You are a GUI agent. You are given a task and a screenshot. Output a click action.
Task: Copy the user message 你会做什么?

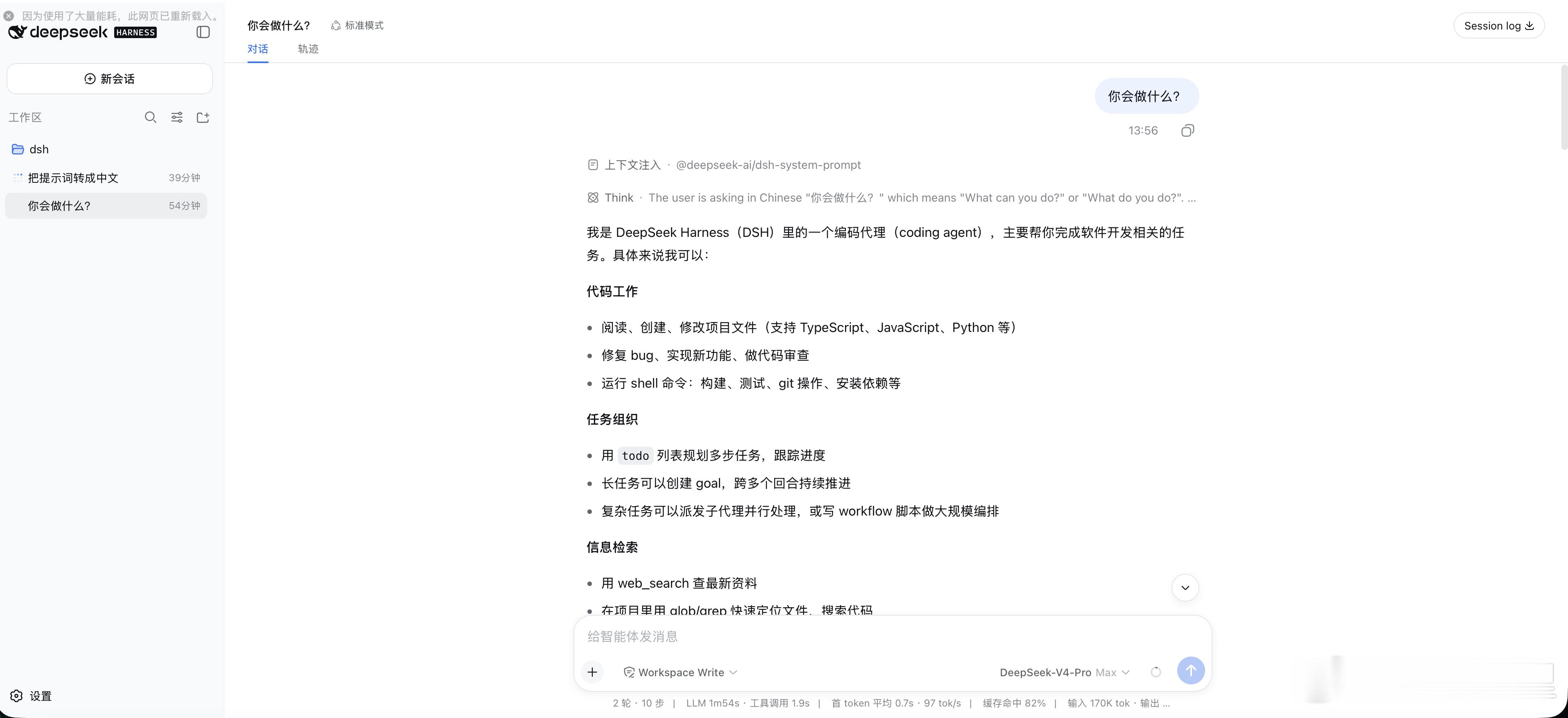click(1187, 130)
